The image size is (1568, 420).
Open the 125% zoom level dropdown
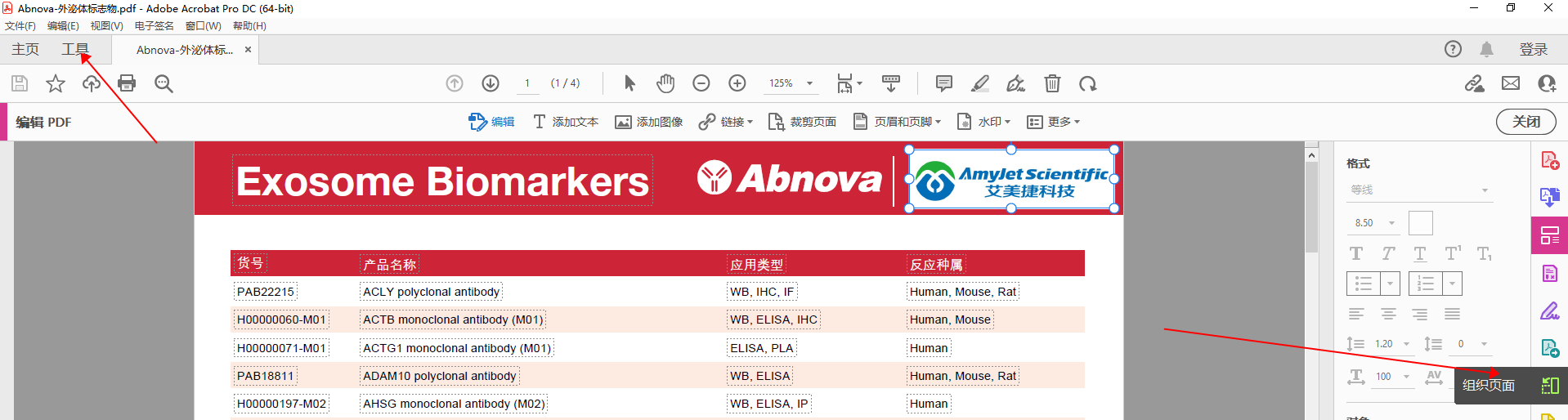click(809, 83)
